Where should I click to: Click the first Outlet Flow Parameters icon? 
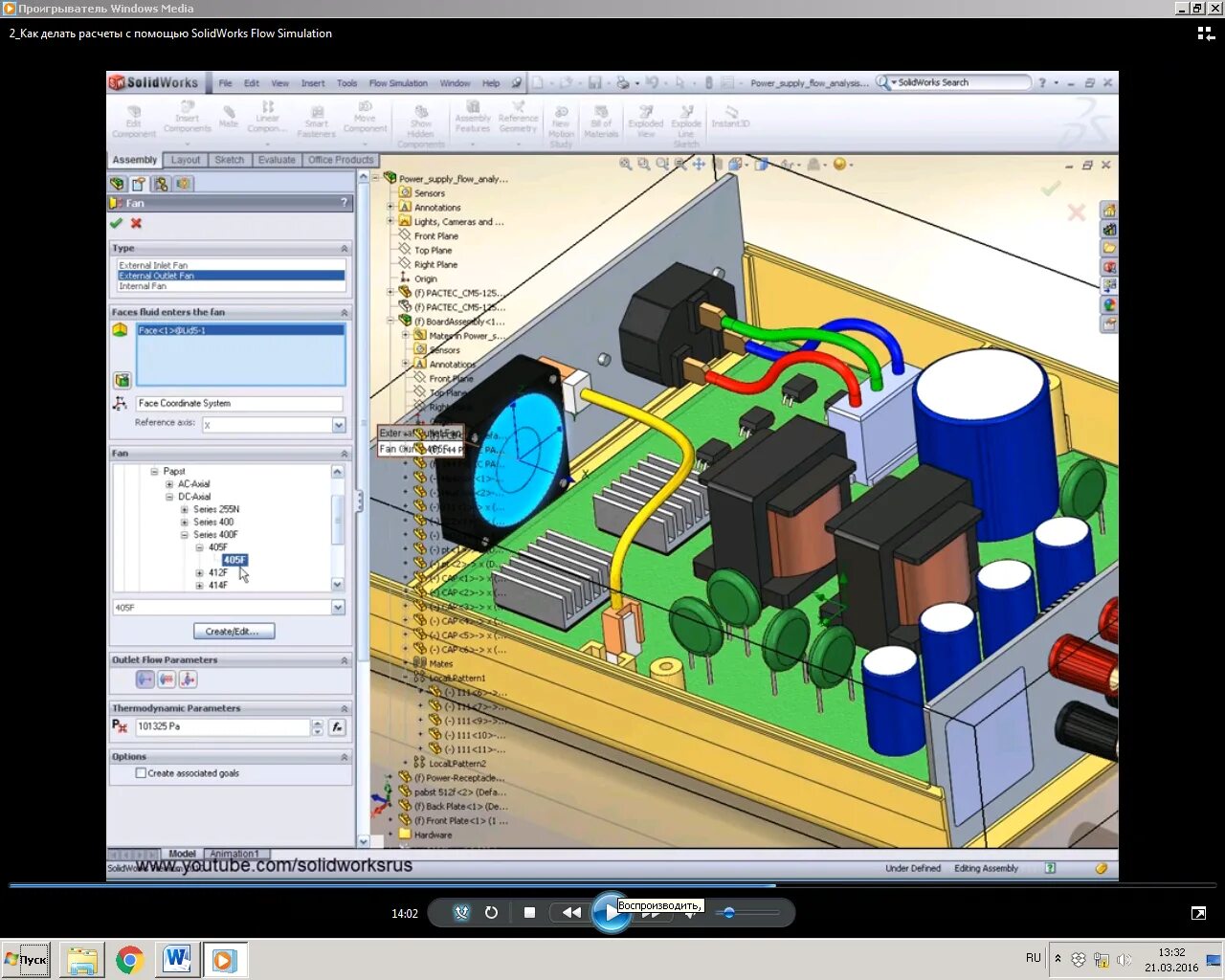[x=145, y=679]
